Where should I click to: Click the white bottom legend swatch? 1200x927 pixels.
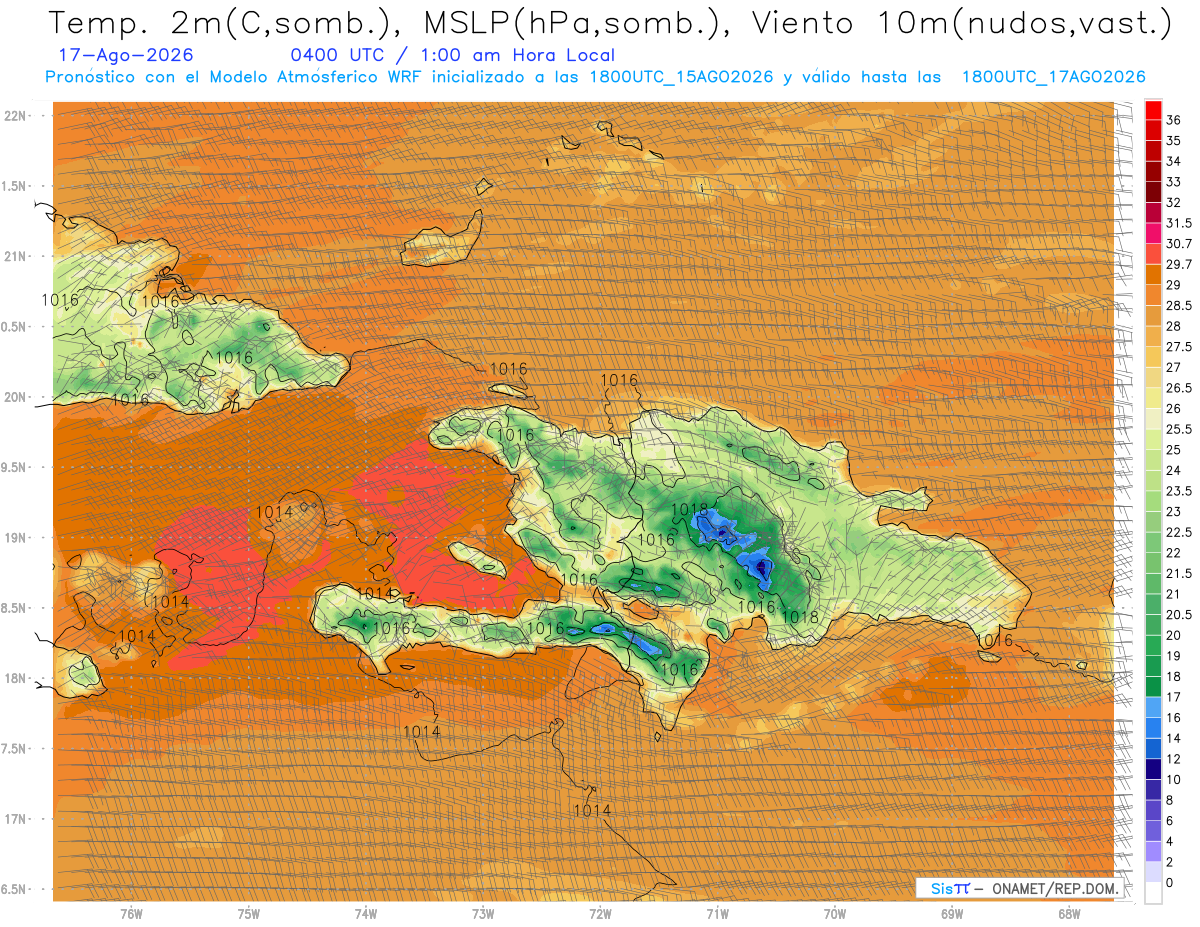(x=1153, y=893)
